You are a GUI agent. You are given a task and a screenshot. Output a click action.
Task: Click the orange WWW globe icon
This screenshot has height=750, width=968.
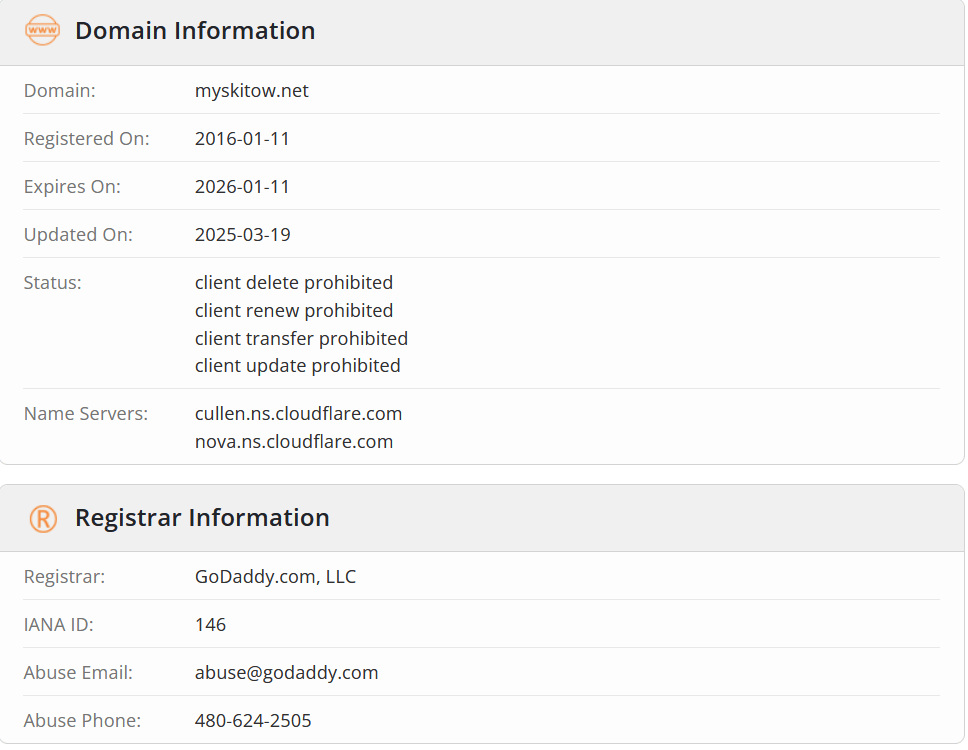[x=43, y=31]
